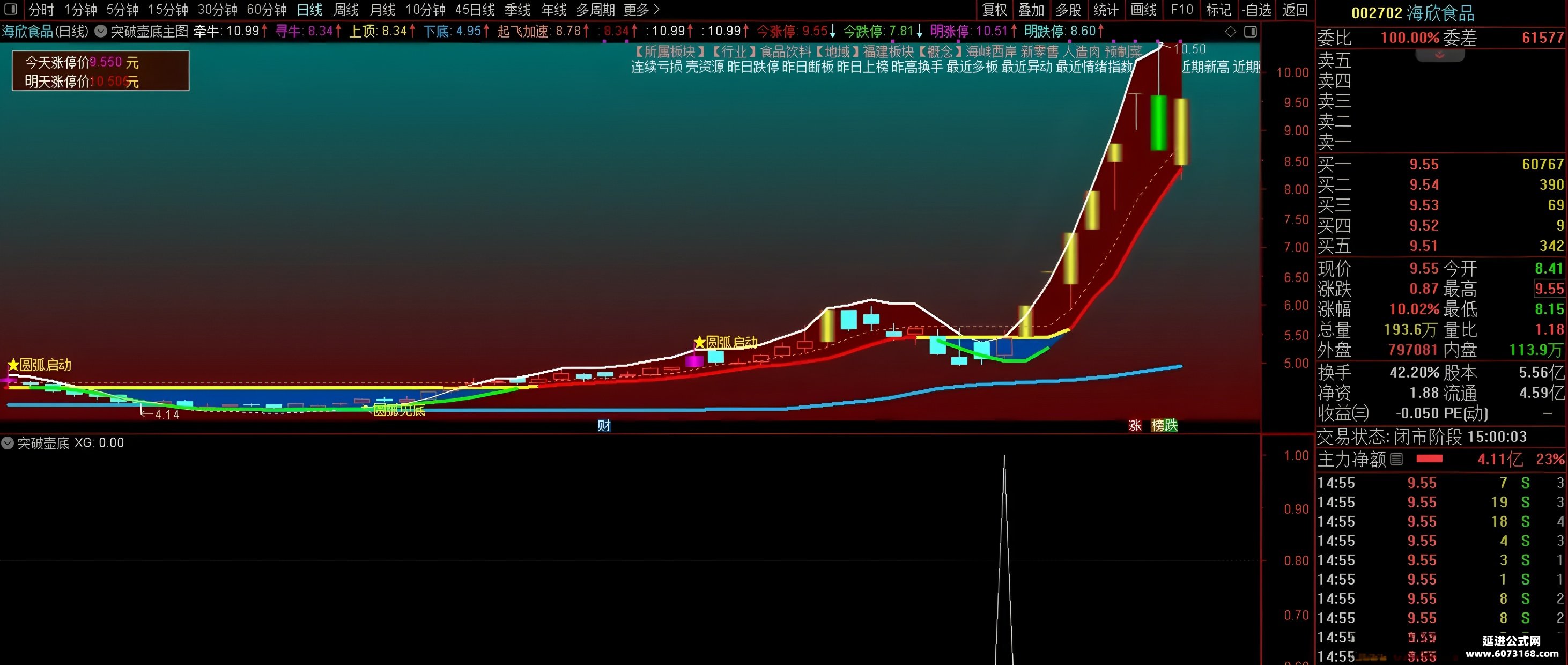Collapse order book with red chevron handle
This screenshot has width=1568, height=665.
(x=1439, y=55)
